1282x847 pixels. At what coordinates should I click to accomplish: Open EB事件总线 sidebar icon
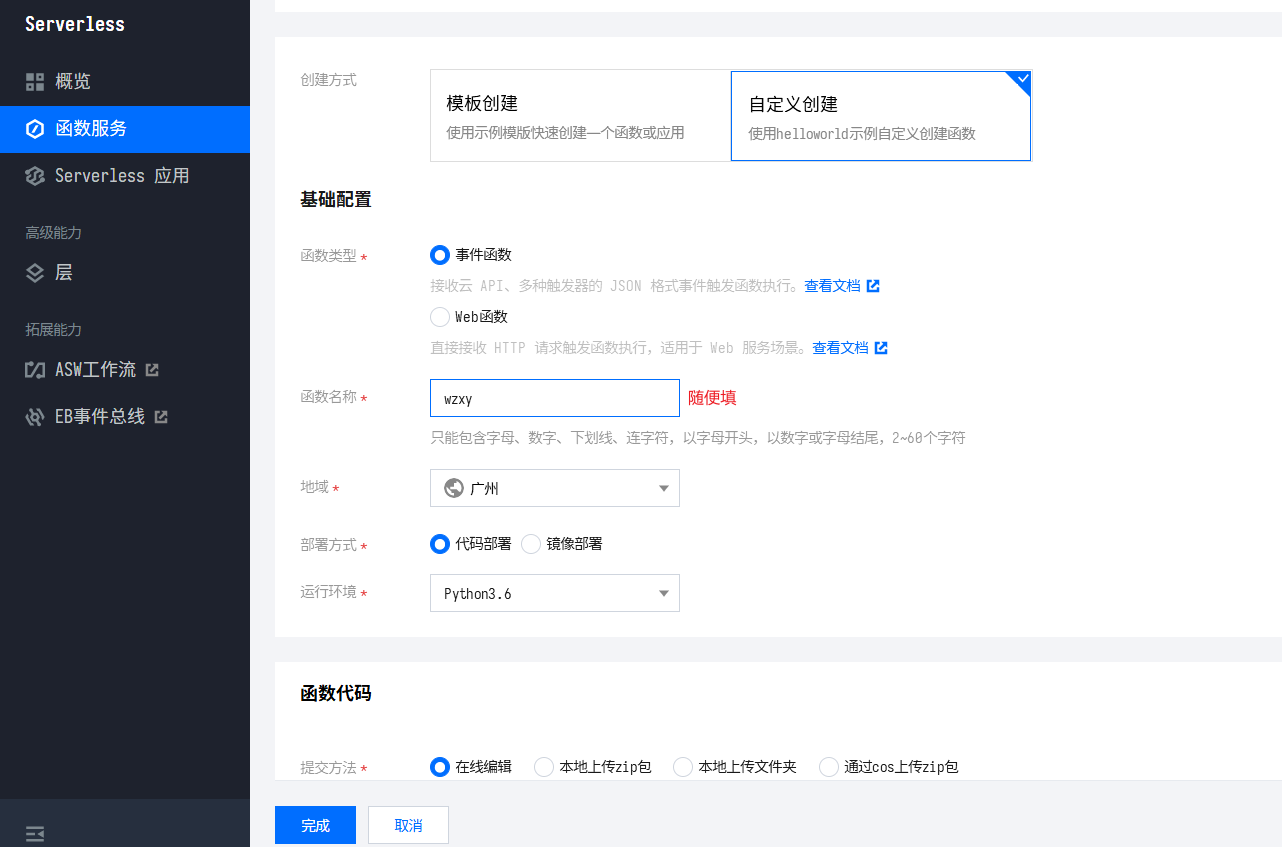point(36,416)
